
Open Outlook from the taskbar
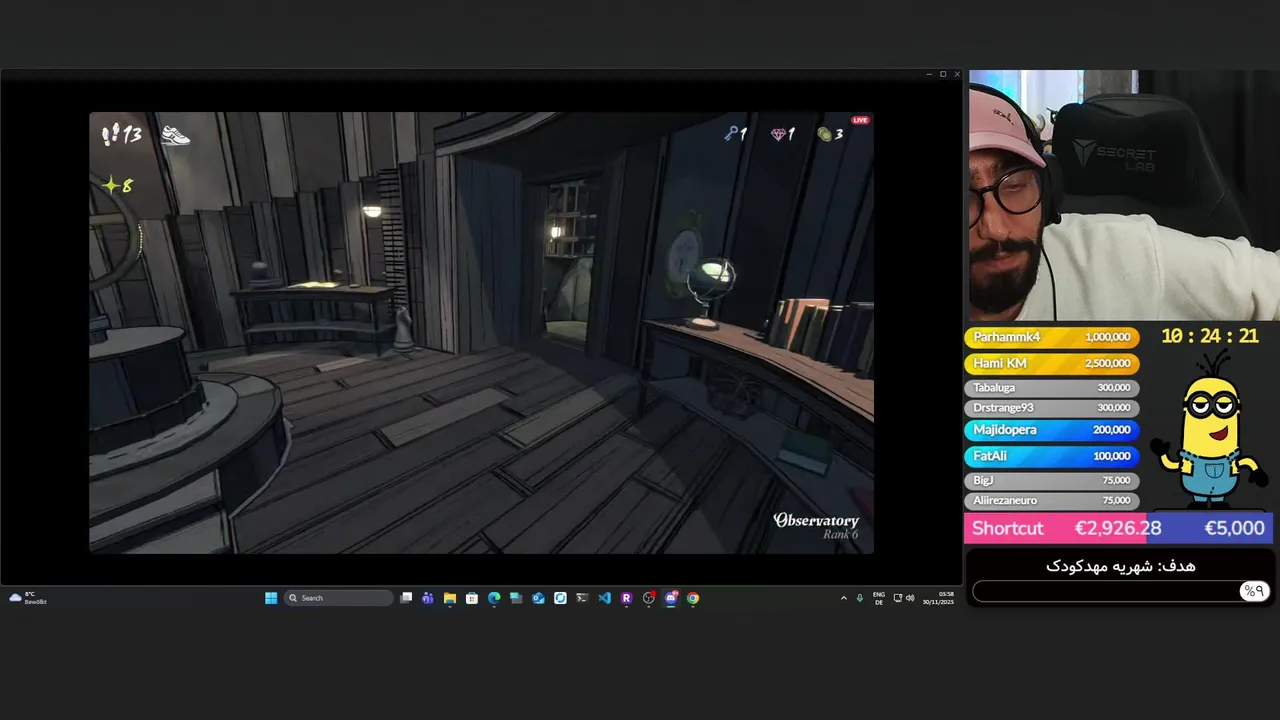pos(538,598)
